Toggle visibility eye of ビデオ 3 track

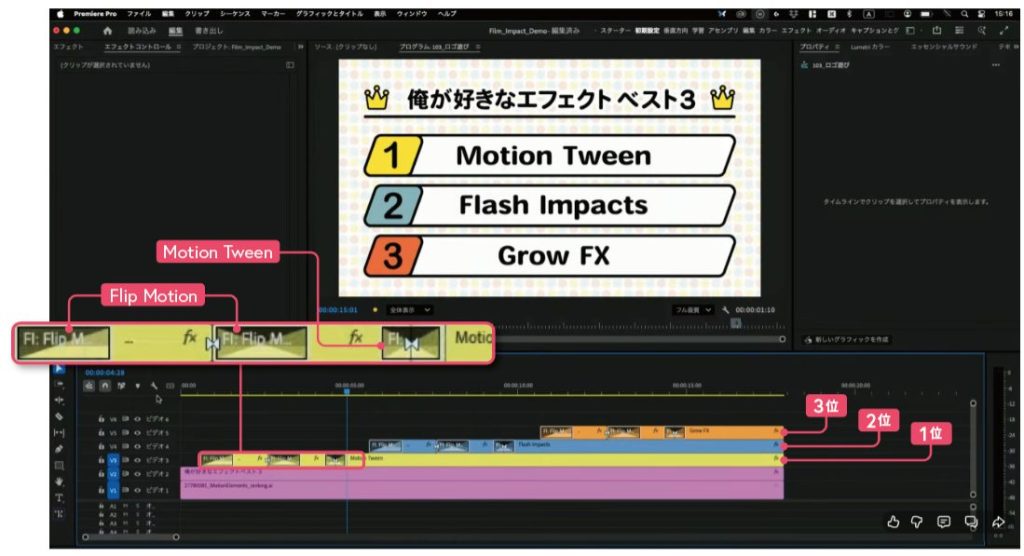pyautogui.click(x=137, y=460)
